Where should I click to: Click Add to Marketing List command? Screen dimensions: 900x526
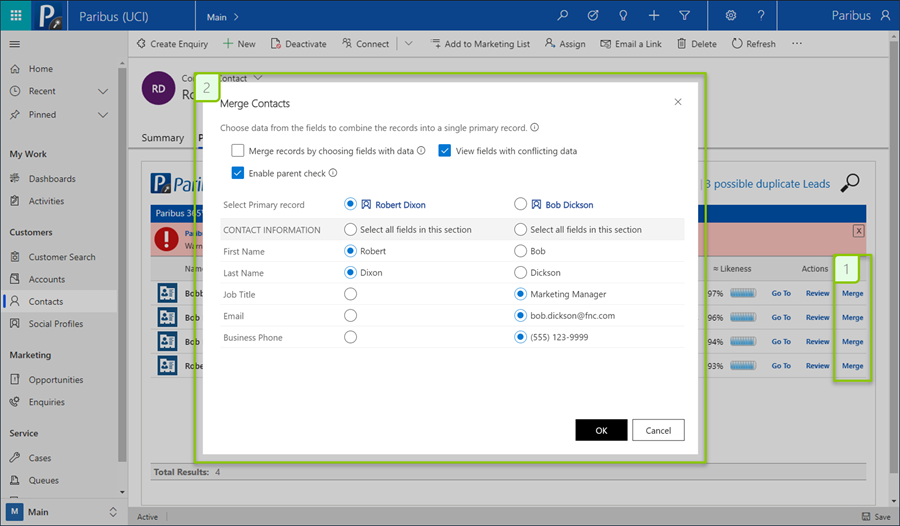480,44
